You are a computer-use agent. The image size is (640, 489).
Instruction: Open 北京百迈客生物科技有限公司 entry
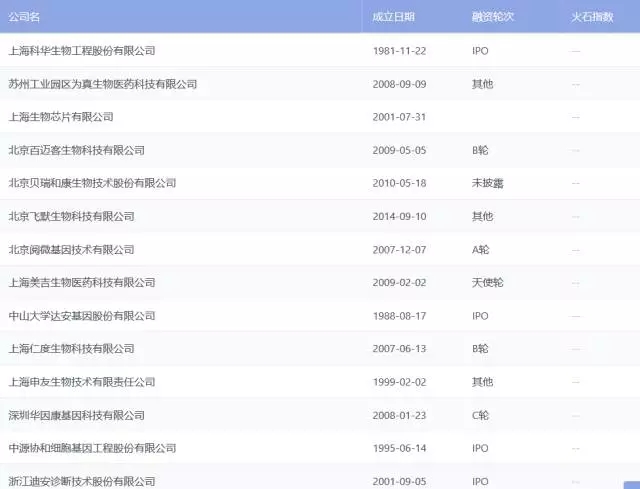click(77, 150)
